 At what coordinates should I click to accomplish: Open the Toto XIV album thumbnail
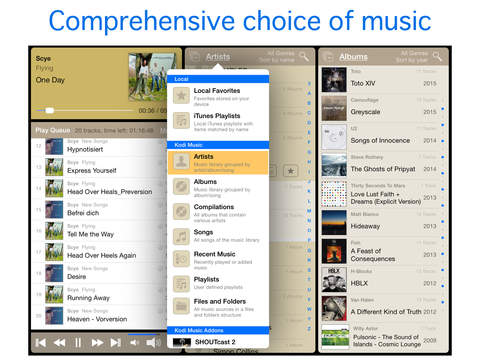tap(334, 80)
